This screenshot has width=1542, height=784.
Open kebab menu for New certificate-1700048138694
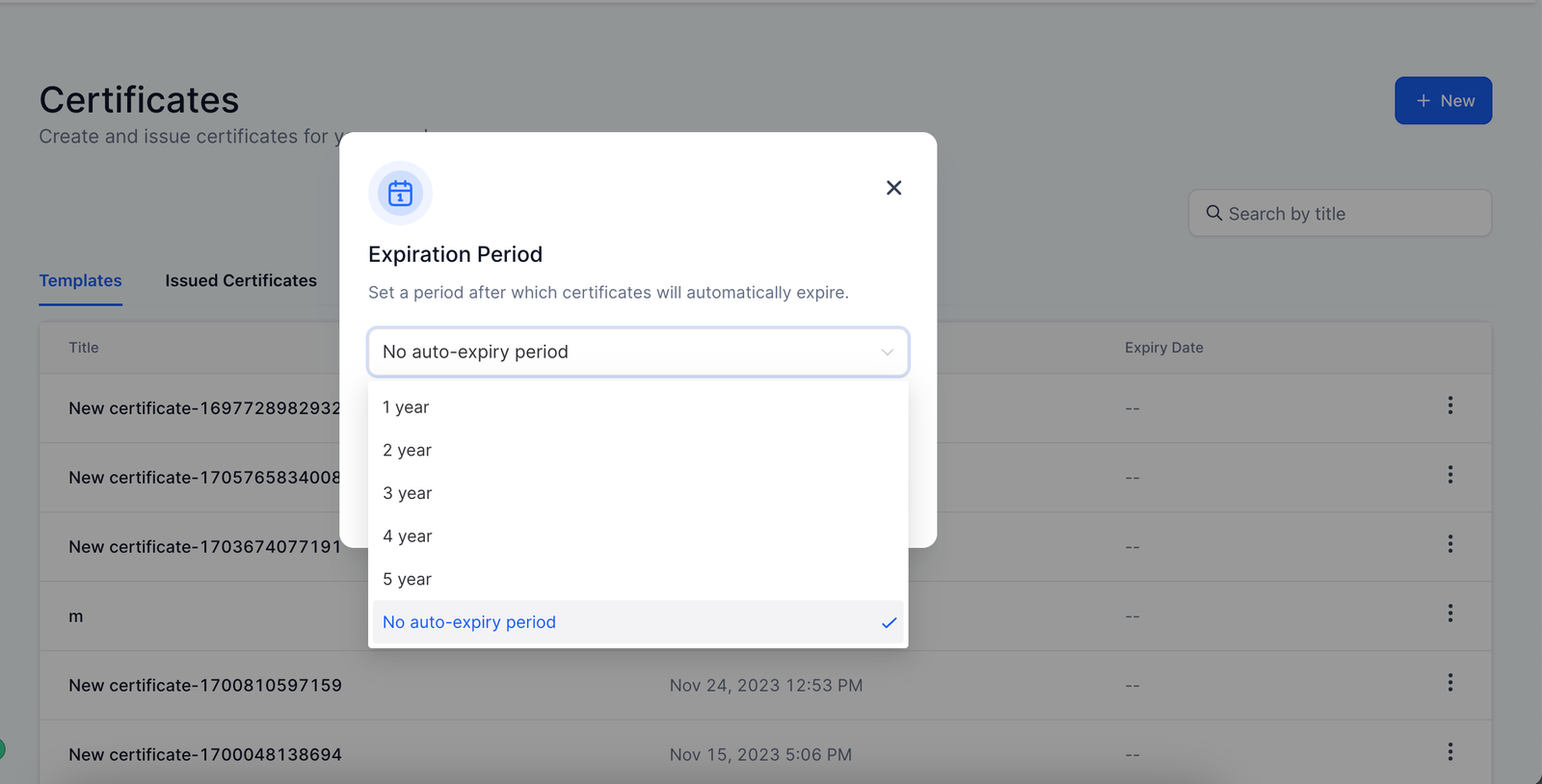click(x=1449, y=752)
